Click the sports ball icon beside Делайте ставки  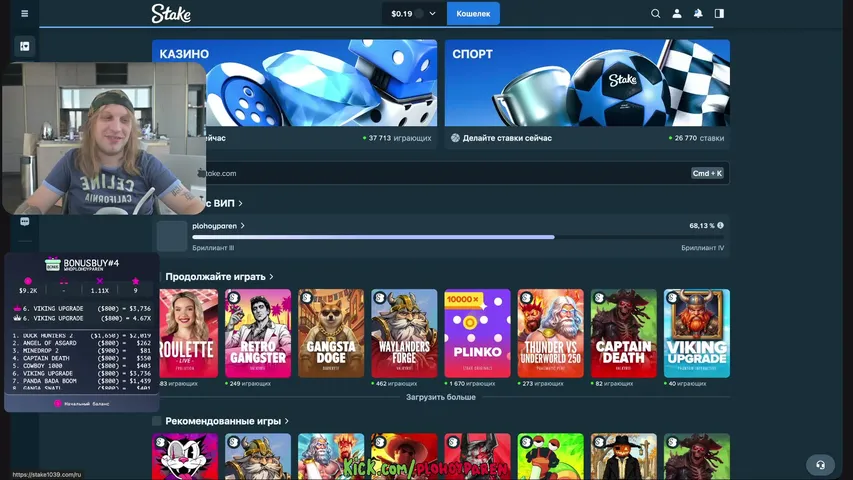[x=455, y=138]
